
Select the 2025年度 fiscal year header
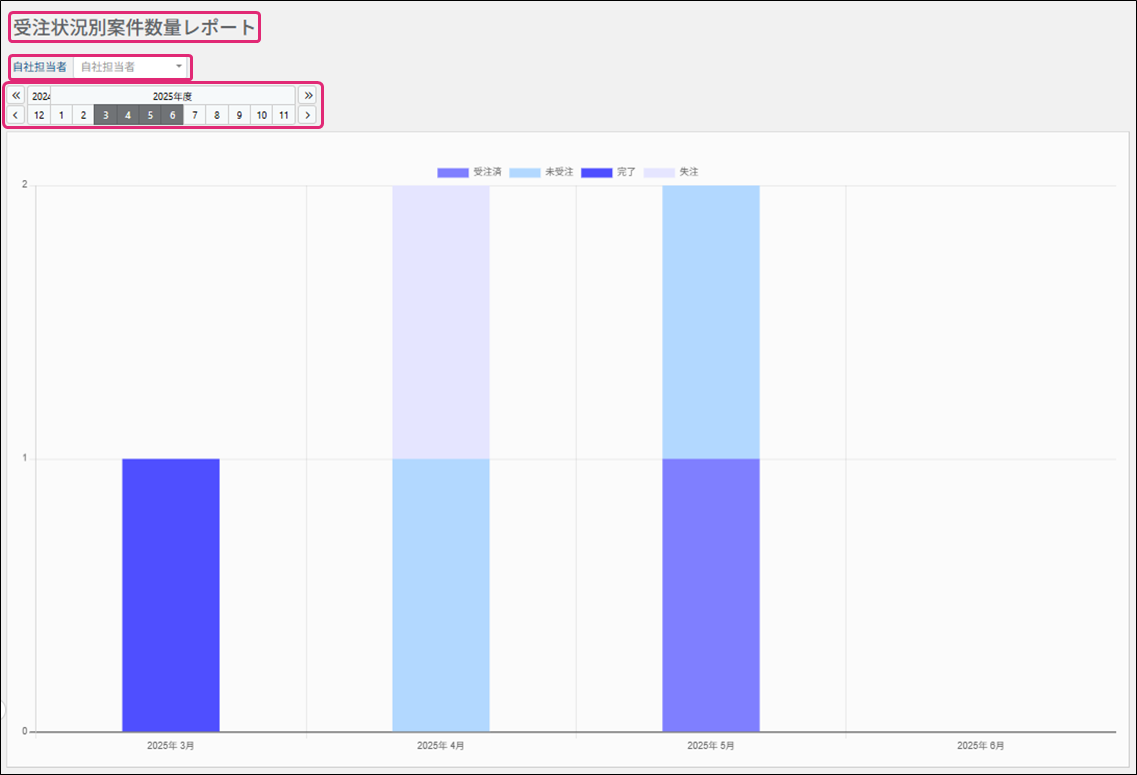(172, 96)
